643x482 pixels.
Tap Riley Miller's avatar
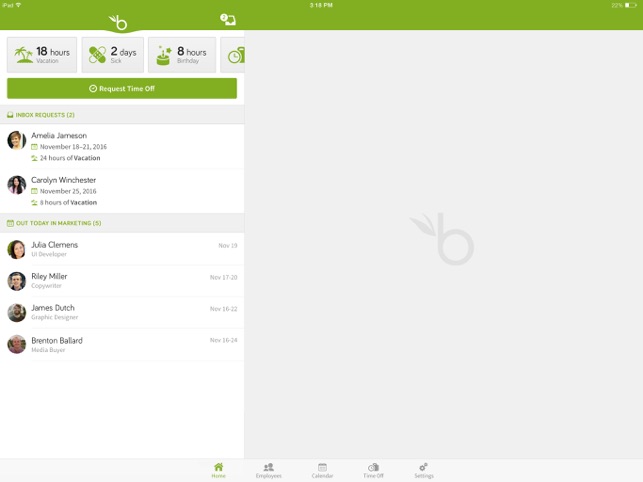coord(17,281)
